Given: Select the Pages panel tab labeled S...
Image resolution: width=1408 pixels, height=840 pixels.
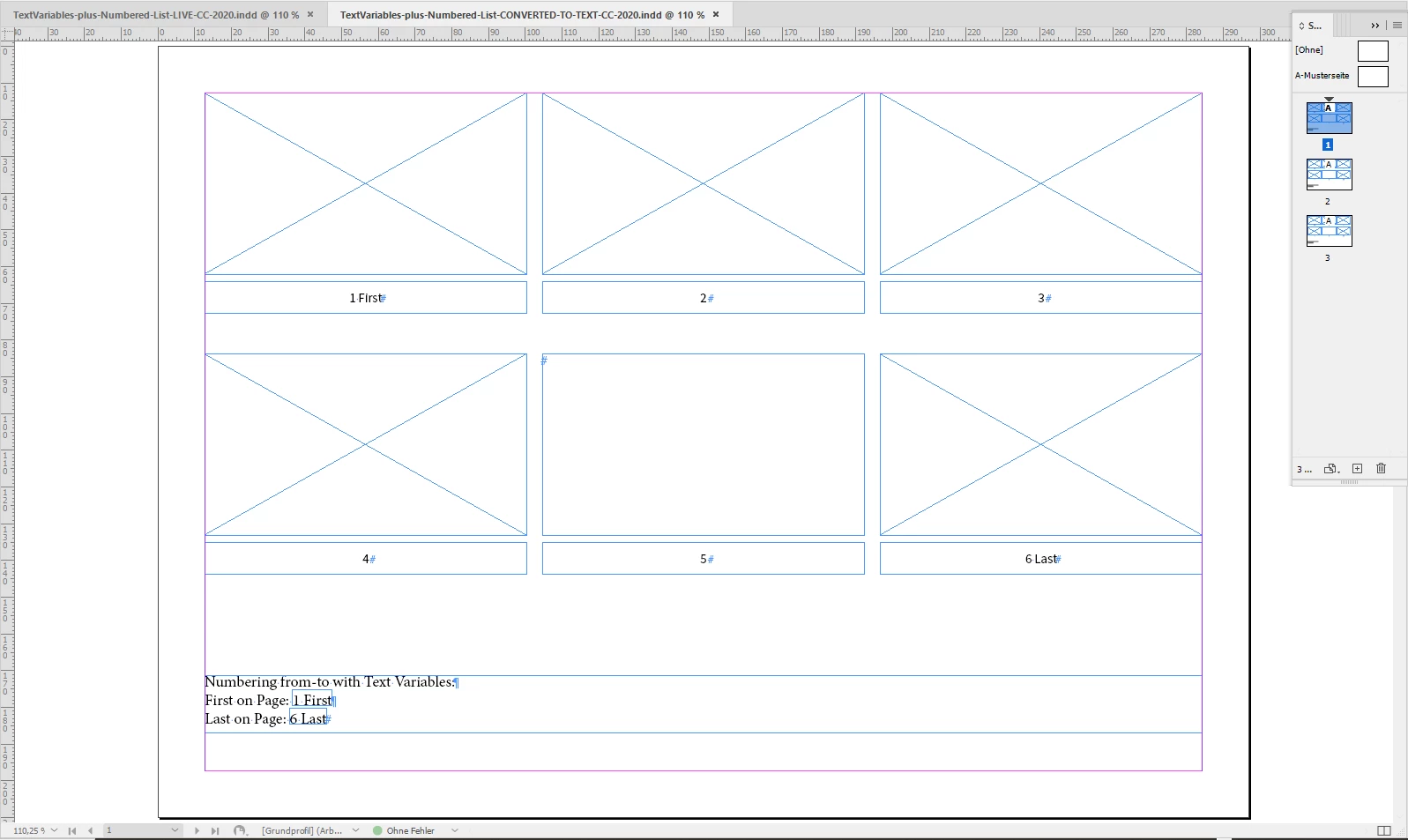Looking at the screenshot, I should click(x=1311, y=26).
